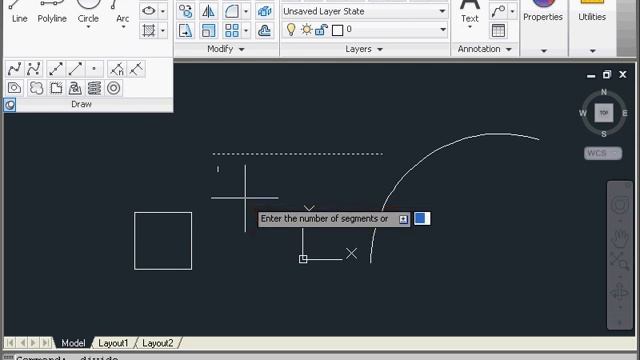This screenshot has height=360, width=640.
Task: Open the Ellipse flyout arrow
Action: [162, 11]
